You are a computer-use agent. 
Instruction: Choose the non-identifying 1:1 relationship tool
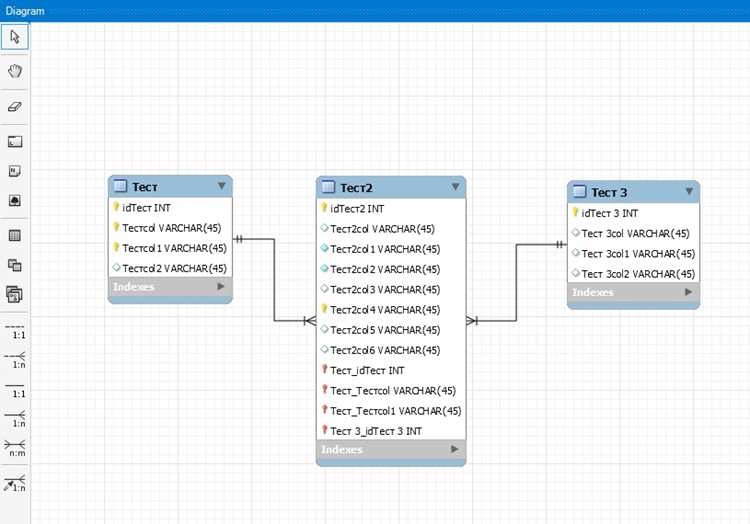pos(15,331)
